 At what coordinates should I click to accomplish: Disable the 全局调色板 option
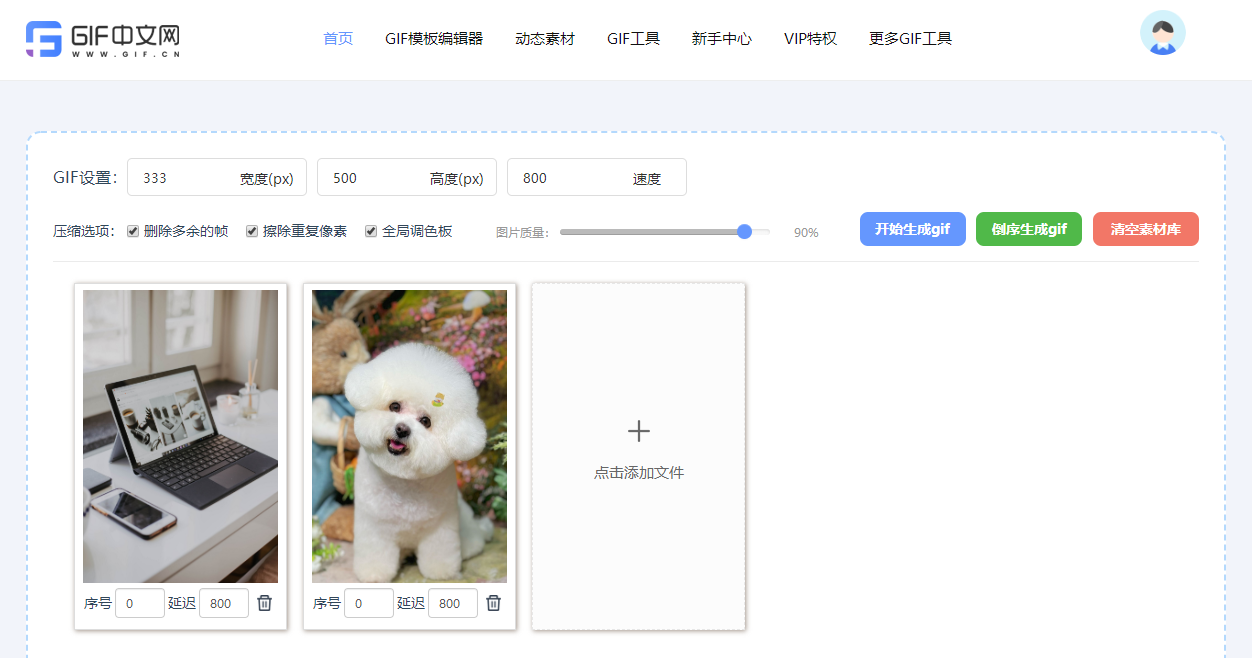tap(370, 231)
